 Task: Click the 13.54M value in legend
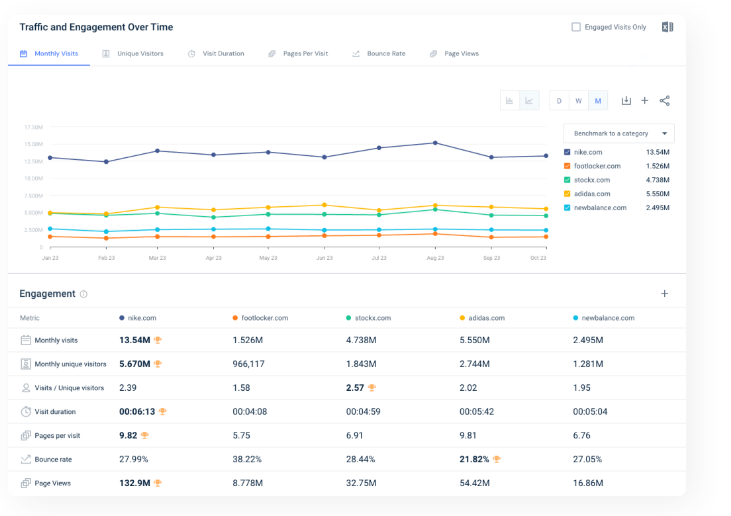pyautogui.click(x=657, y=152)
